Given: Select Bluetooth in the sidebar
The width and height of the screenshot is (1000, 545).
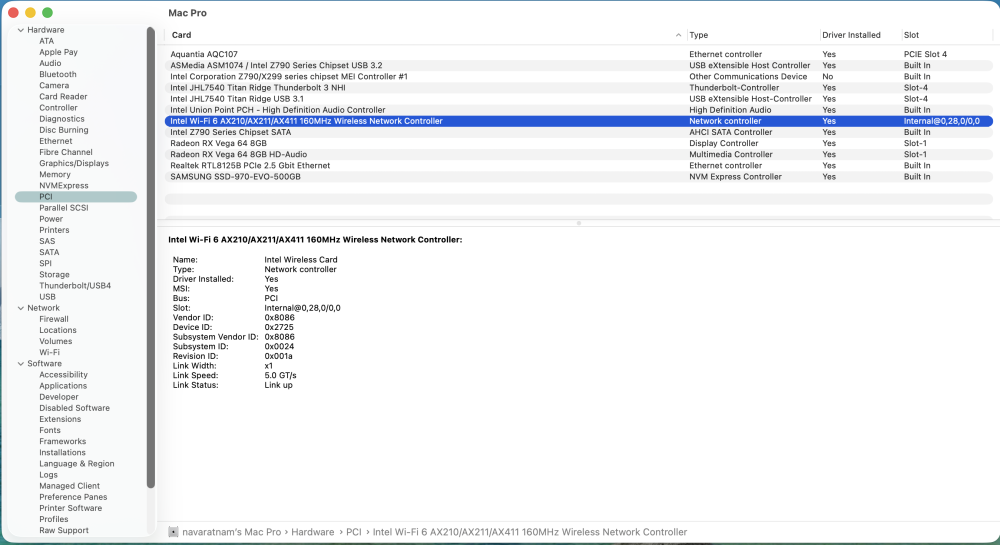Looking at the screenshot, I should [57, 75].
